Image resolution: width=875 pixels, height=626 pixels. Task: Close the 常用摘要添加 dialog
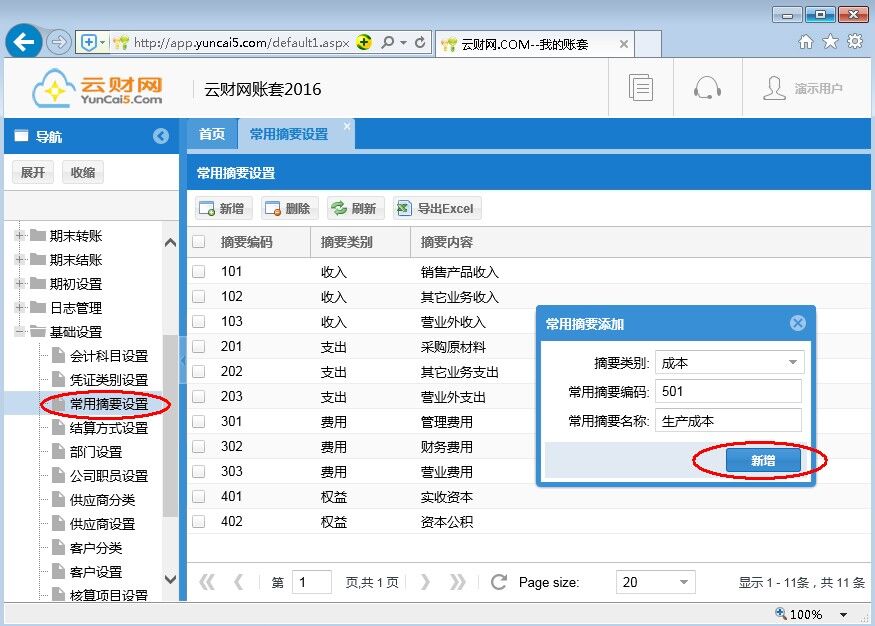click(797, 323)
